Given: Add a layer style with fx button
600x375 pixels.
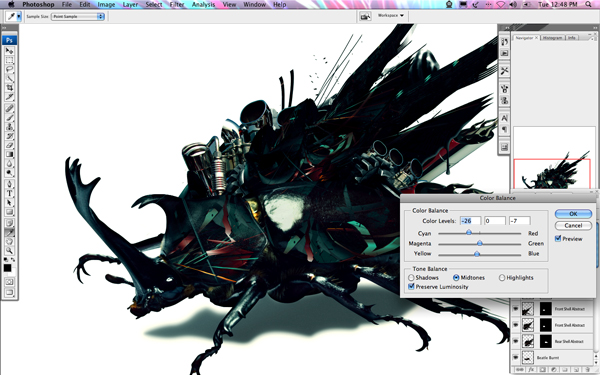Looking at the screenshot, I should (531, 370).
